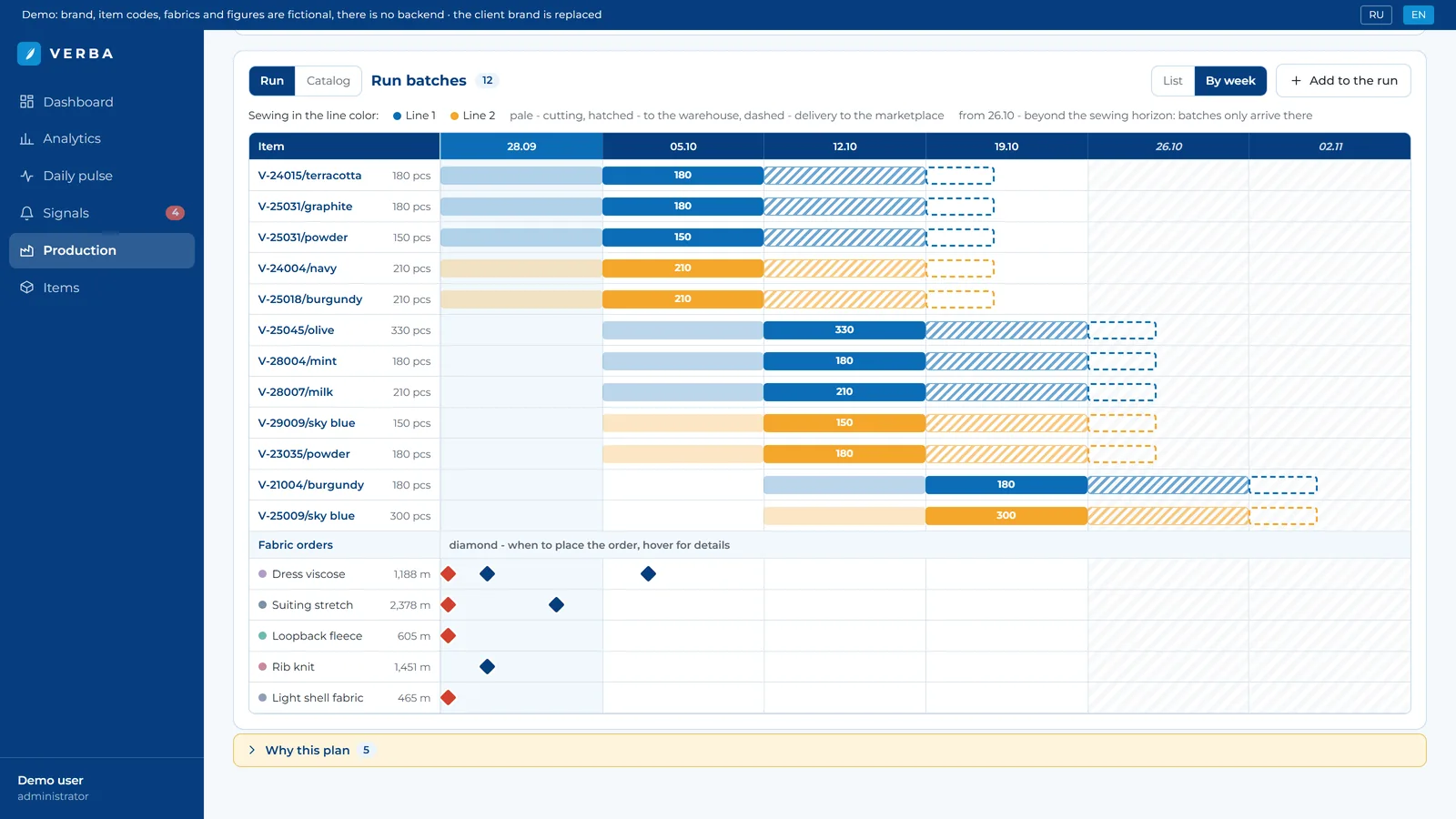The image size is (1456, 819).
Task: Switch to List view
Action: [1173, 81]
